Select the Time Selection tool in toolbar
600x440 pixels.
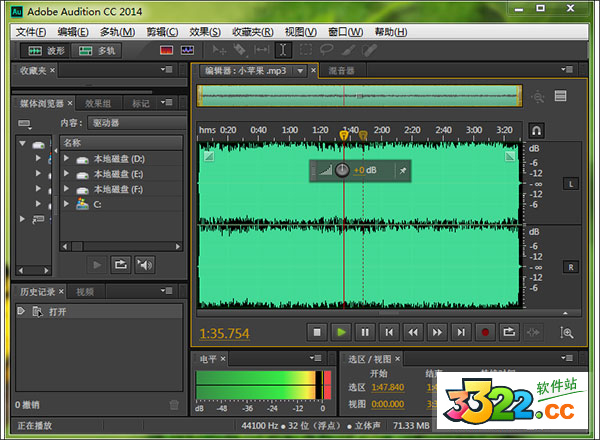click(283, 49)
